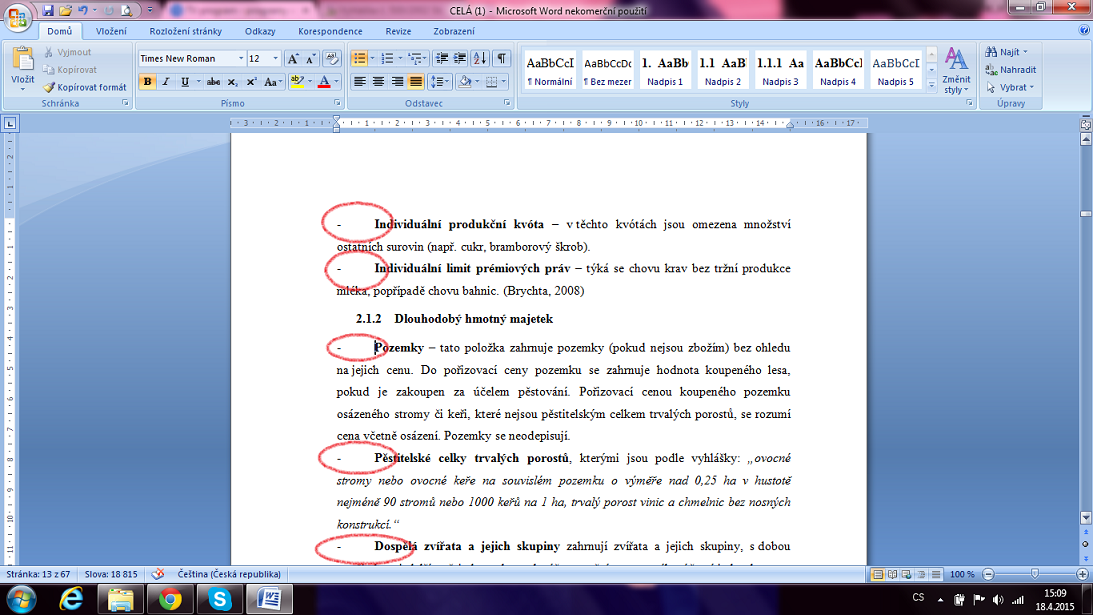
Task: Click Nahradit (Replace) button
Action: click(x=1011, y=70)
